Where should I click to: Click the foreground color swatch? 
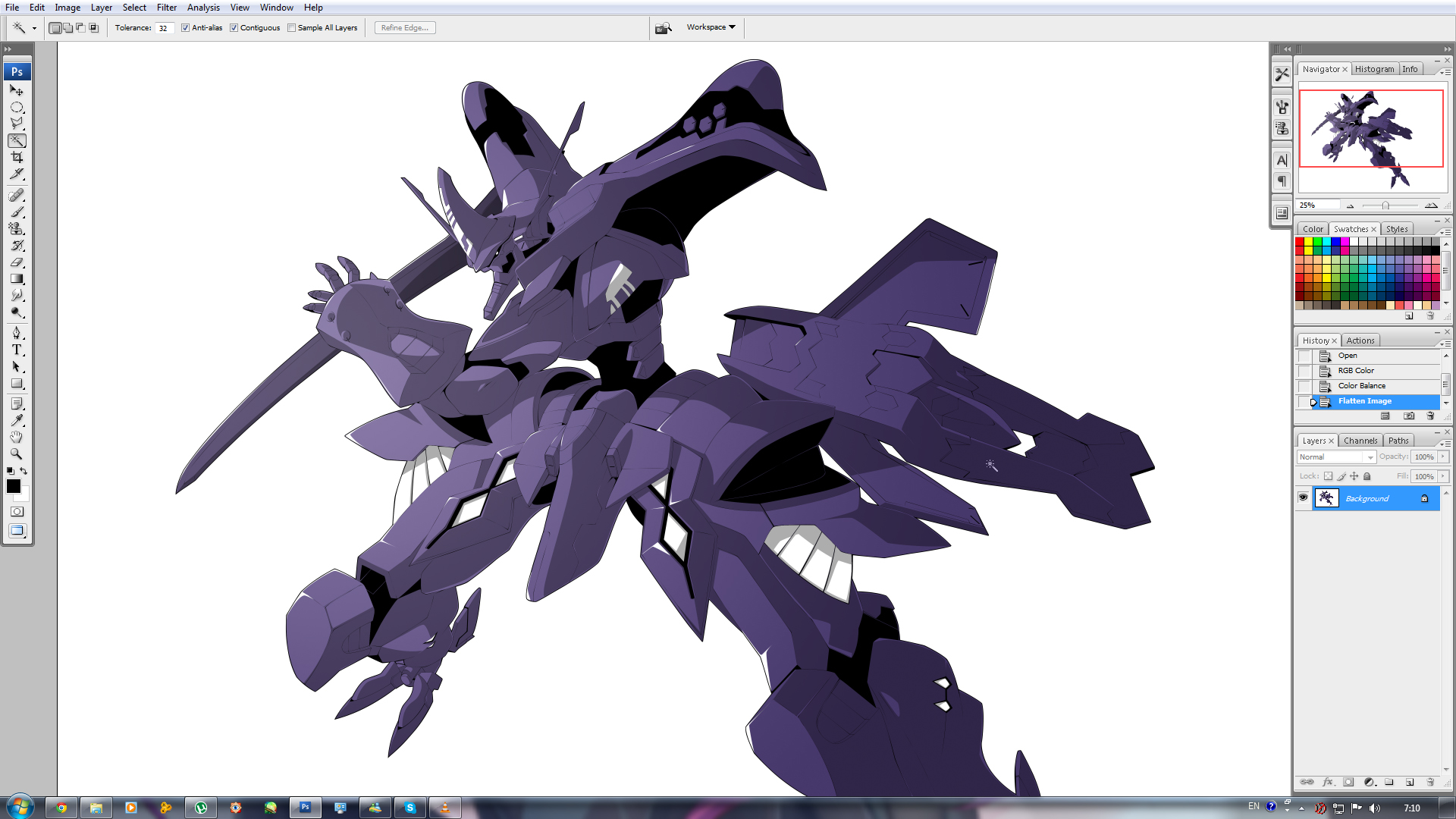click(x=13, y=486)
